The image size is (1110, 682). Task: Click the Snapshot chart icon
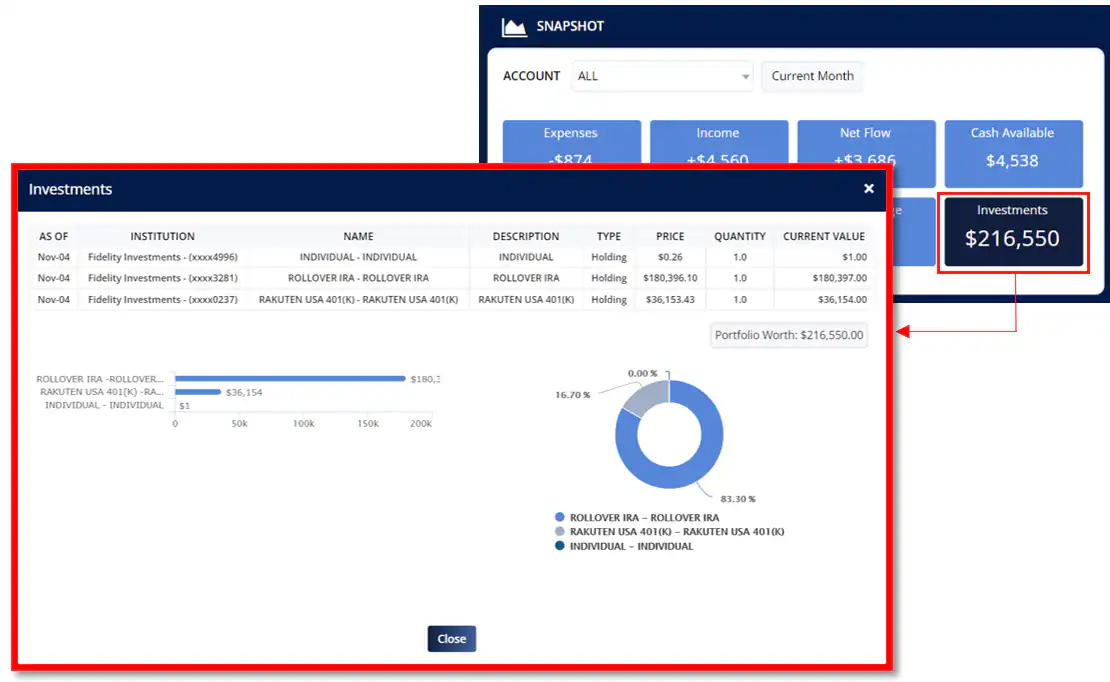pos(514,27)
